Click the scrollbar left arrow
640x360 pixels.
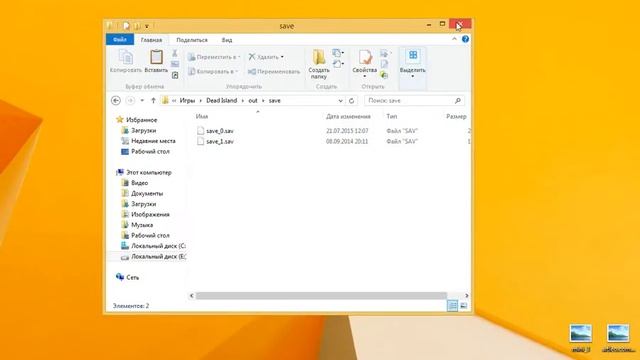[191, 296]
